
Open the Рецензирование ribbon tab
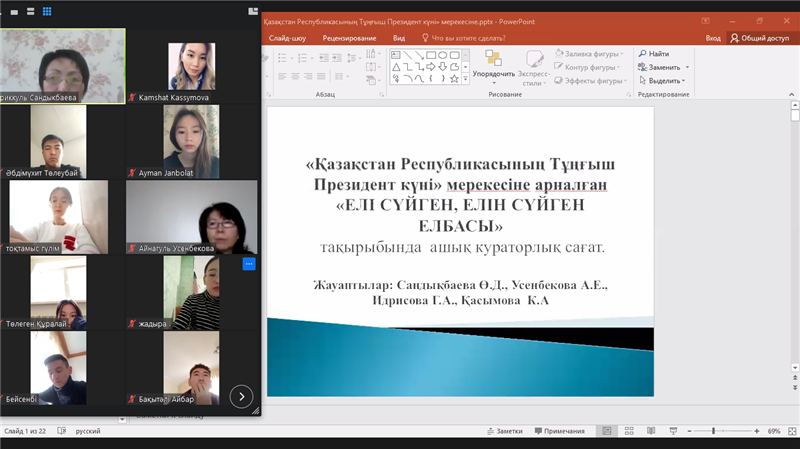[349, 38]
